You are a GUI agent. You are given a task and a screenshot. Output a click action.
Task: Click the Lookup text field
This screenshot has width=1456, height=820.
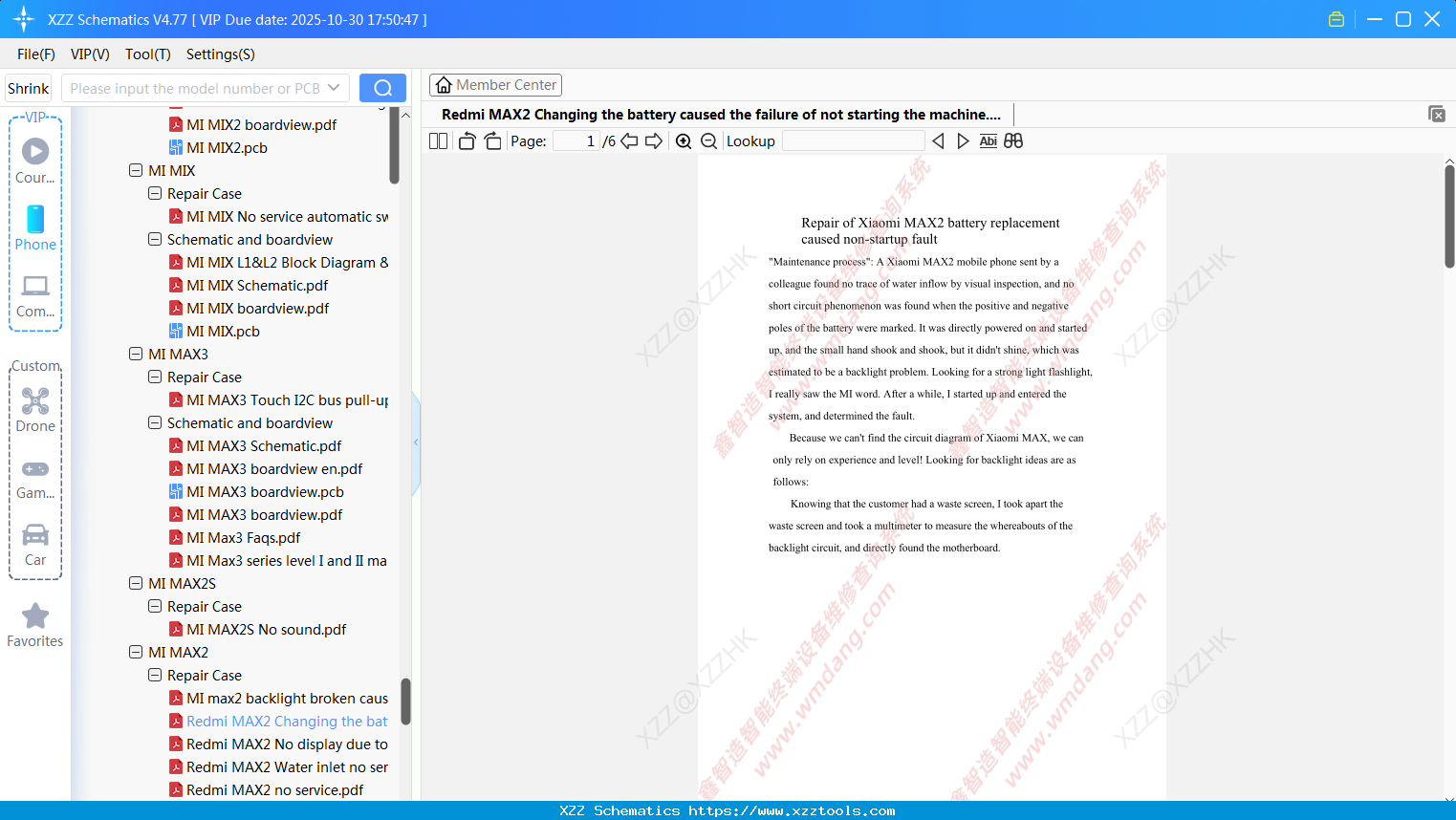coord(853,140)
